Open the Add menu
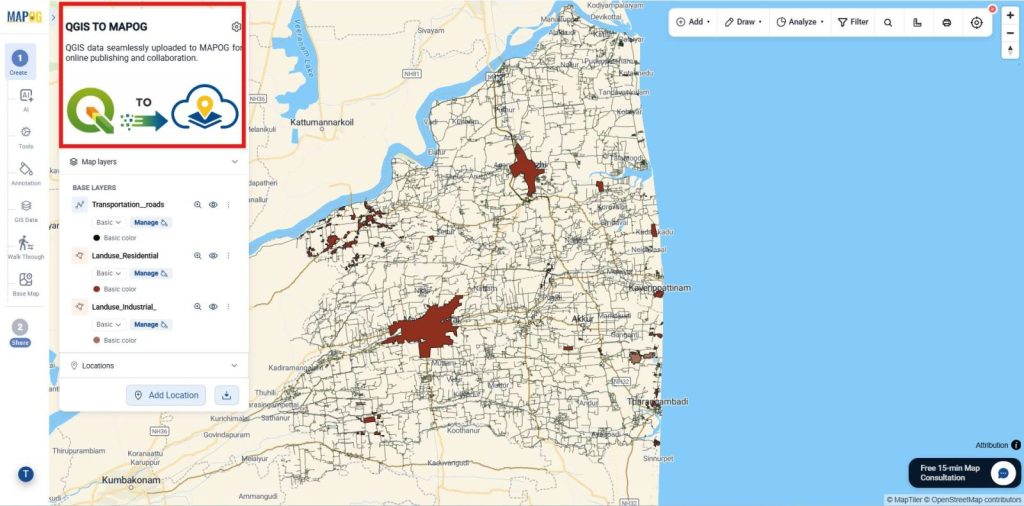The width and height of the screenshot is (1024, 506). [x=693, y=22]
